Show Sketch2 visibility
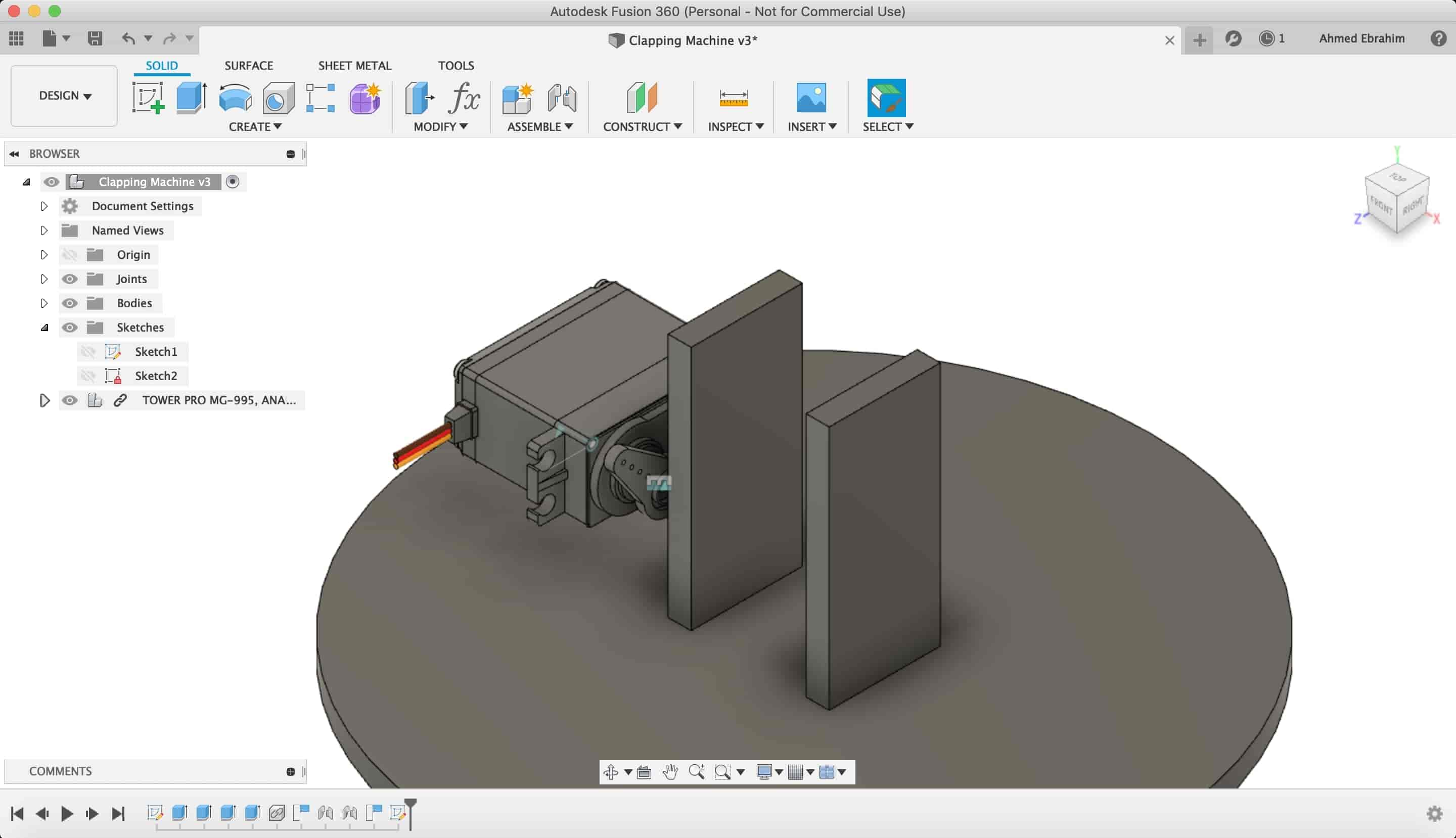The image size is (1456, 838). click(87, 375)
